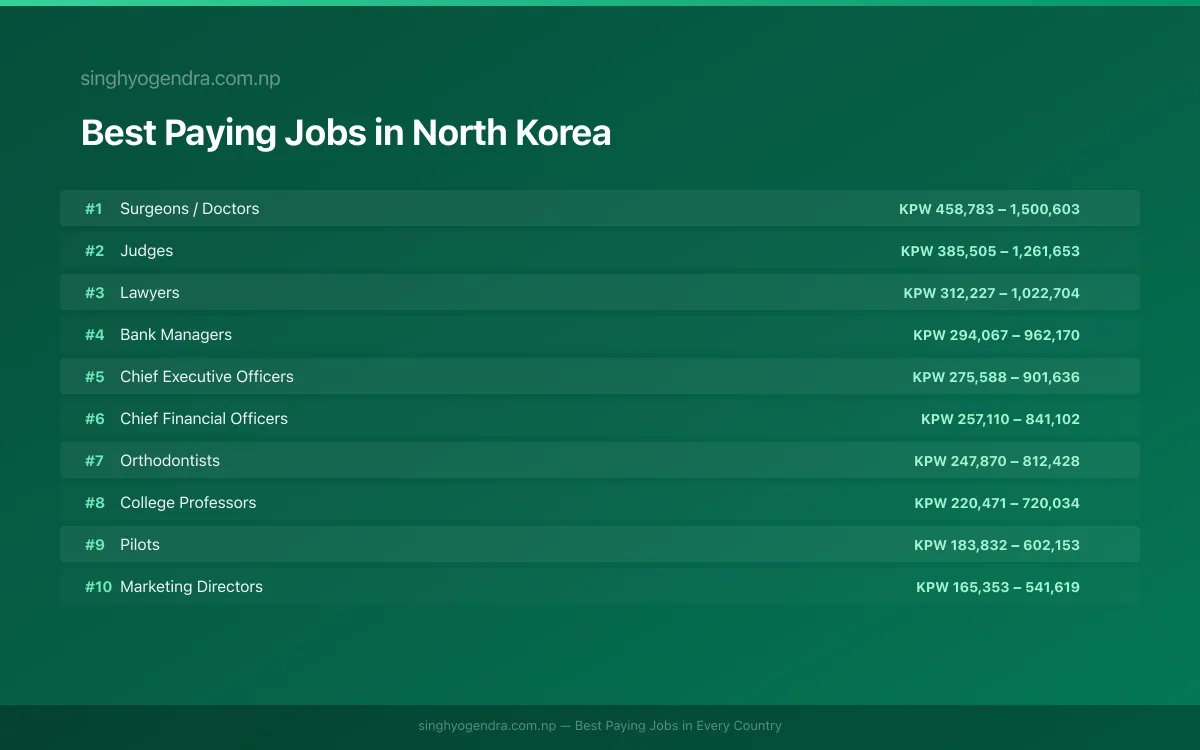1200x750 pixels.
Task: Click rank number #4
Action: [x=94, y=335]
